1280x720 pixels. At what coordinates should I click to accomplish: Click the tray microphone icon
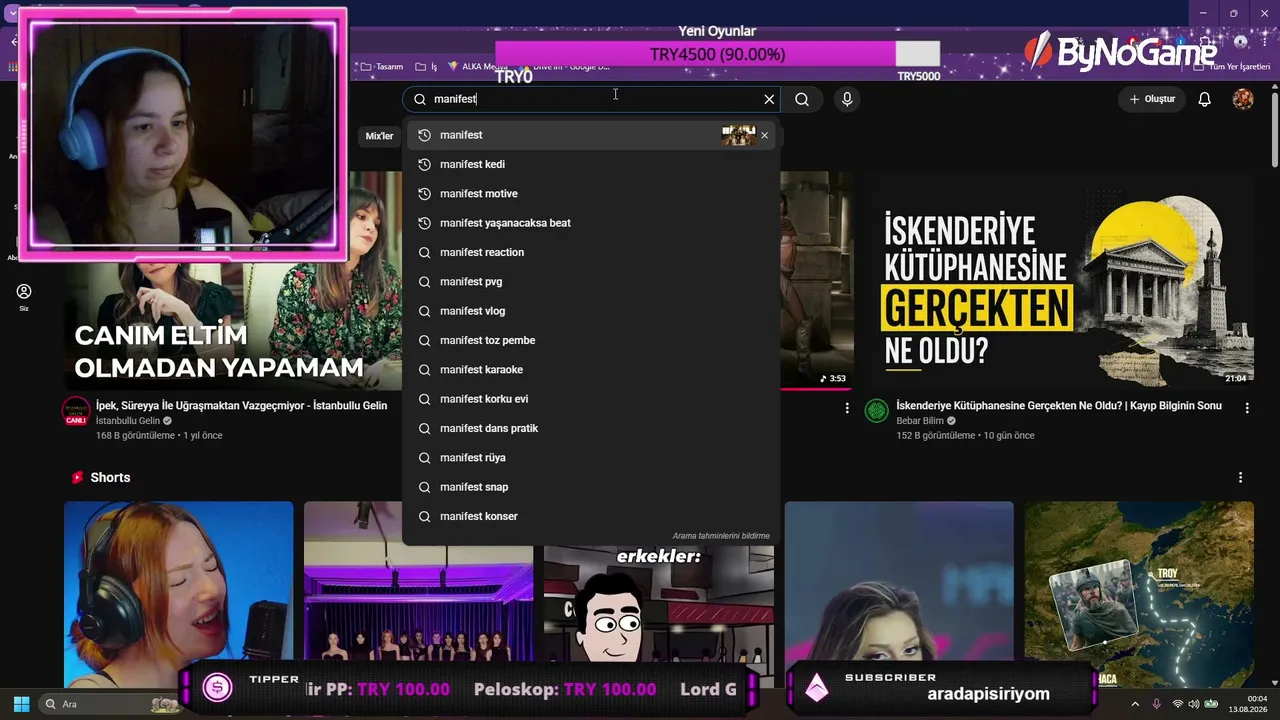pos(1156,704)
